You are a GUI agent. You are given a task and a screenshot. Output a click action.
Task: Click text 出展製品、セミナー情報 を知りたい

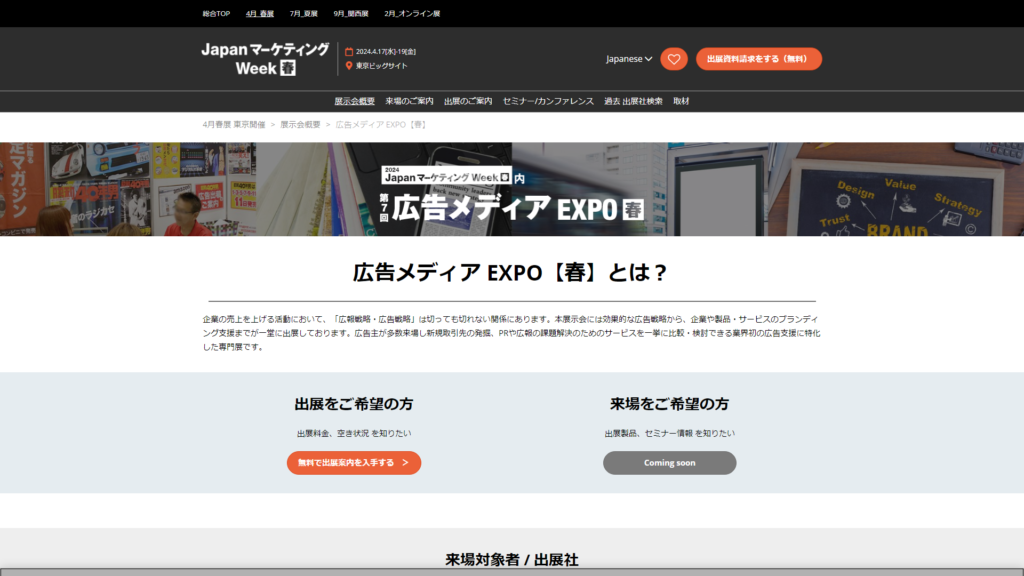pyautogui.click(x=669, y=434)
